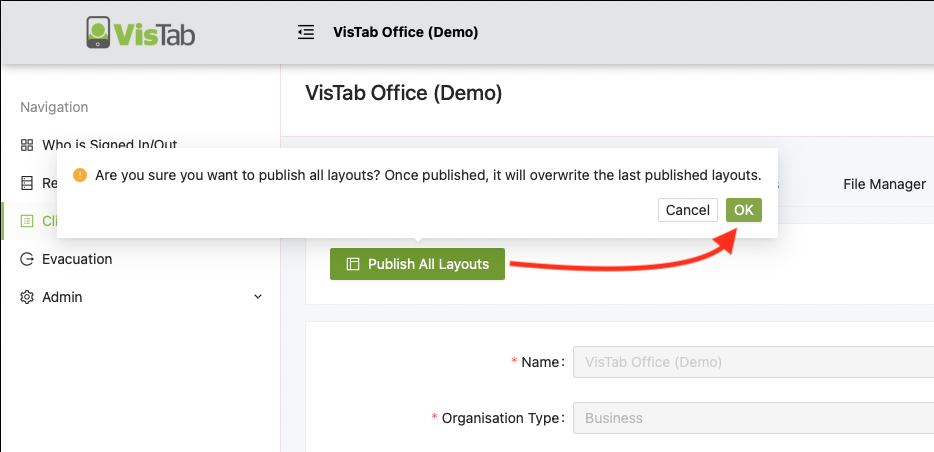Click the Who is Signed In/Out grid icon
This screenshot has width=934, height=452.
coord(27,145)
